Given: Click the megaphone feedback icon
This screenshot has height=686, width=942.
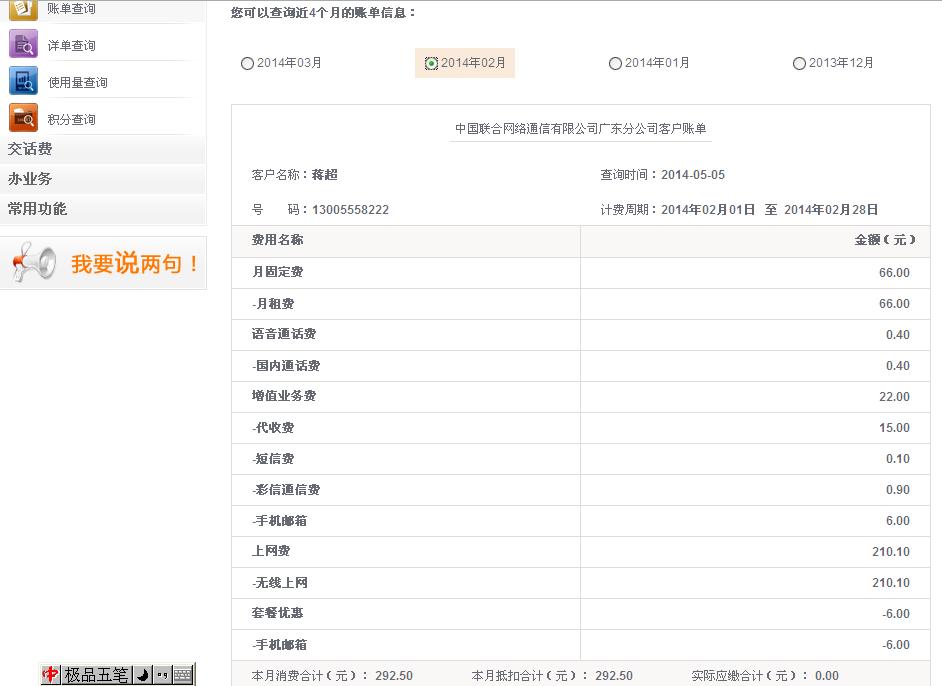Looking at the screenshot, I should (34, 263).
